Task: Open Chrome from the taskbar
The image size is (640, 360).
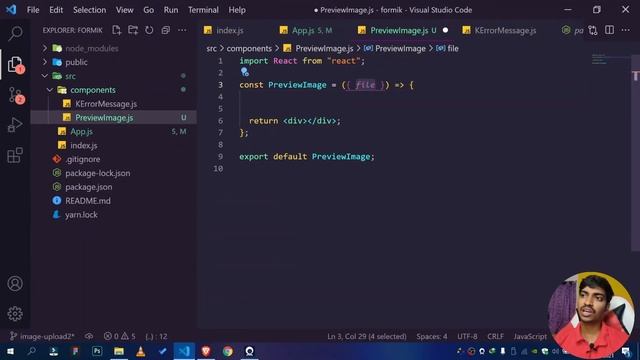Action: (x=228, y=351)
